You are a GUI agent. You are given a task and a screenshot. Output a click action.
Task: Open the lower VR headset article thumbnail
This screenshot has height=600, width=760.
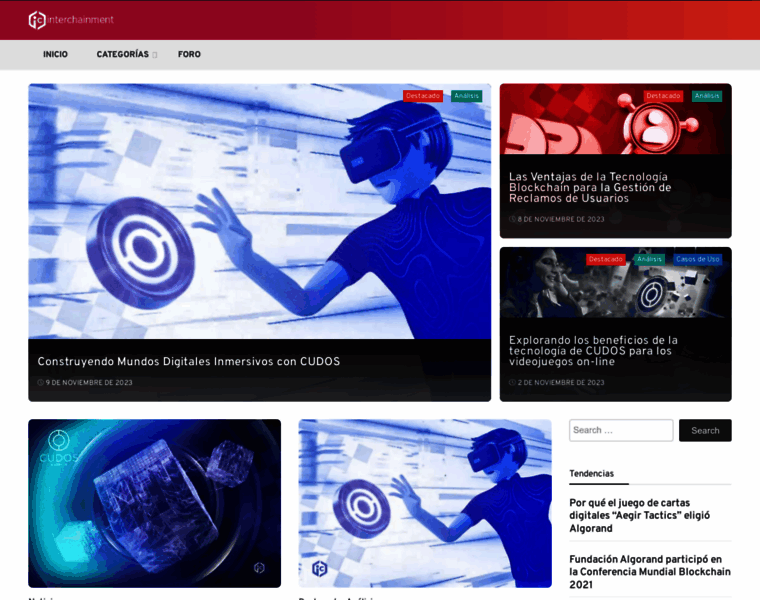pos(425,504)
